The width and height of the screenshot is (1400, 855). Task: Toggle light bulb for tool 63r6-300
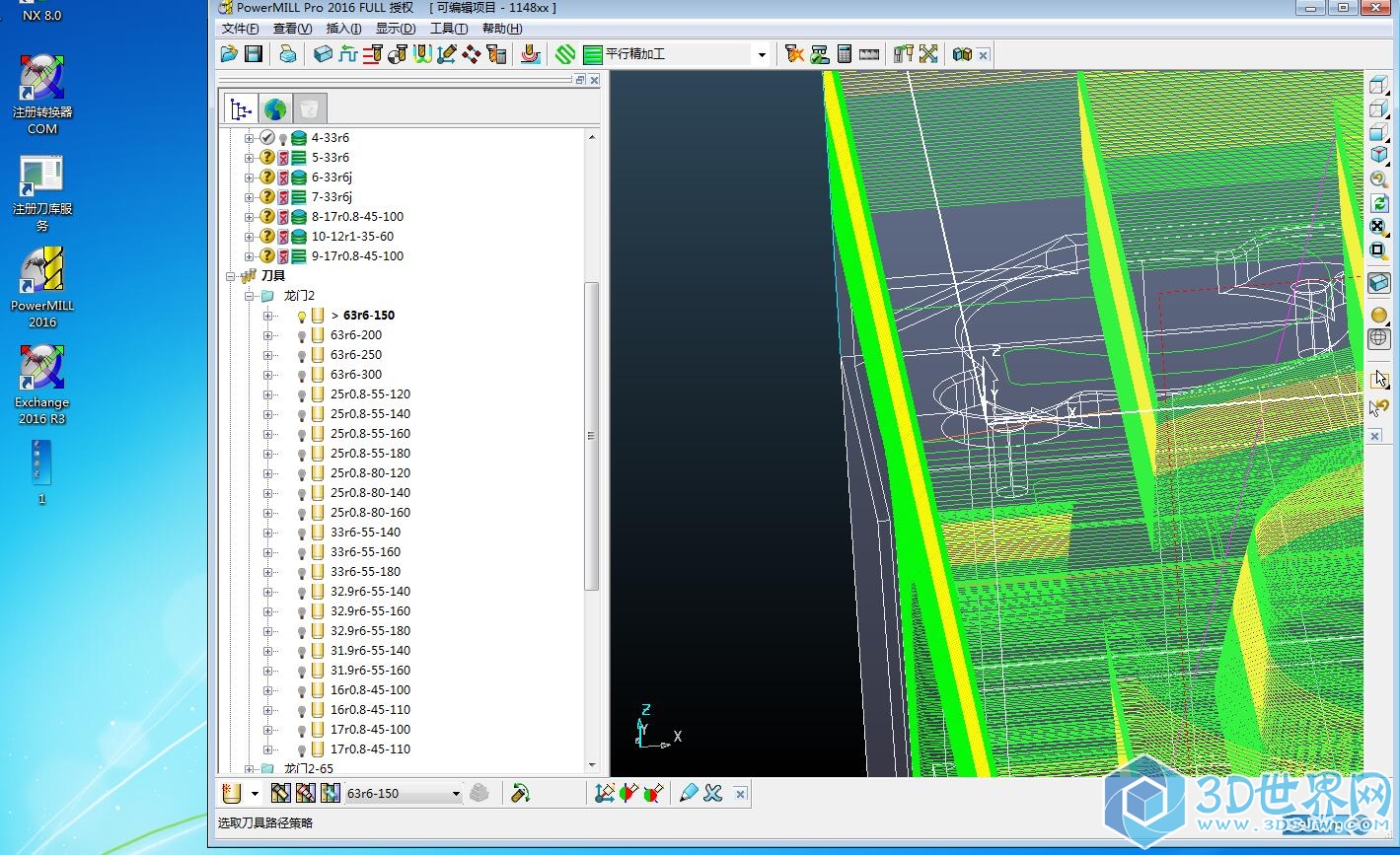tap(302, 376)
